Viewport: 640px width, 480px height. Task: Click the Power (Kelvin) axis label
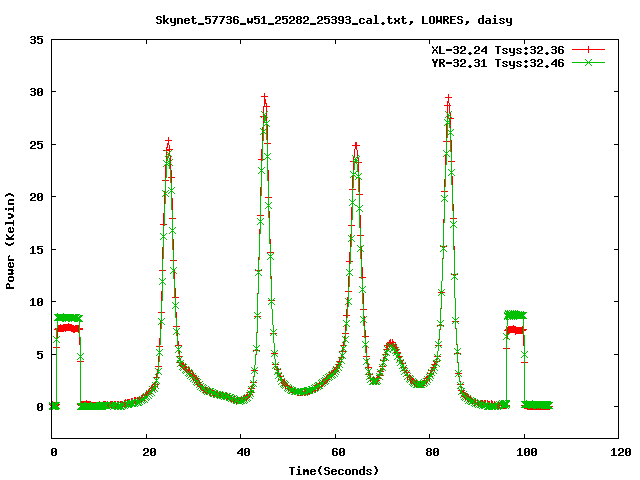[10, 241]
